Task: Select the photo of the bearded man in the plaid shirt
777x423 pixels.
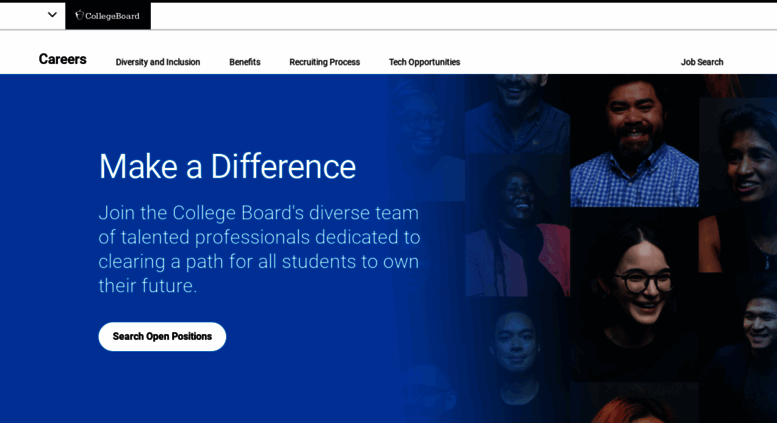Action: (634, 141)
